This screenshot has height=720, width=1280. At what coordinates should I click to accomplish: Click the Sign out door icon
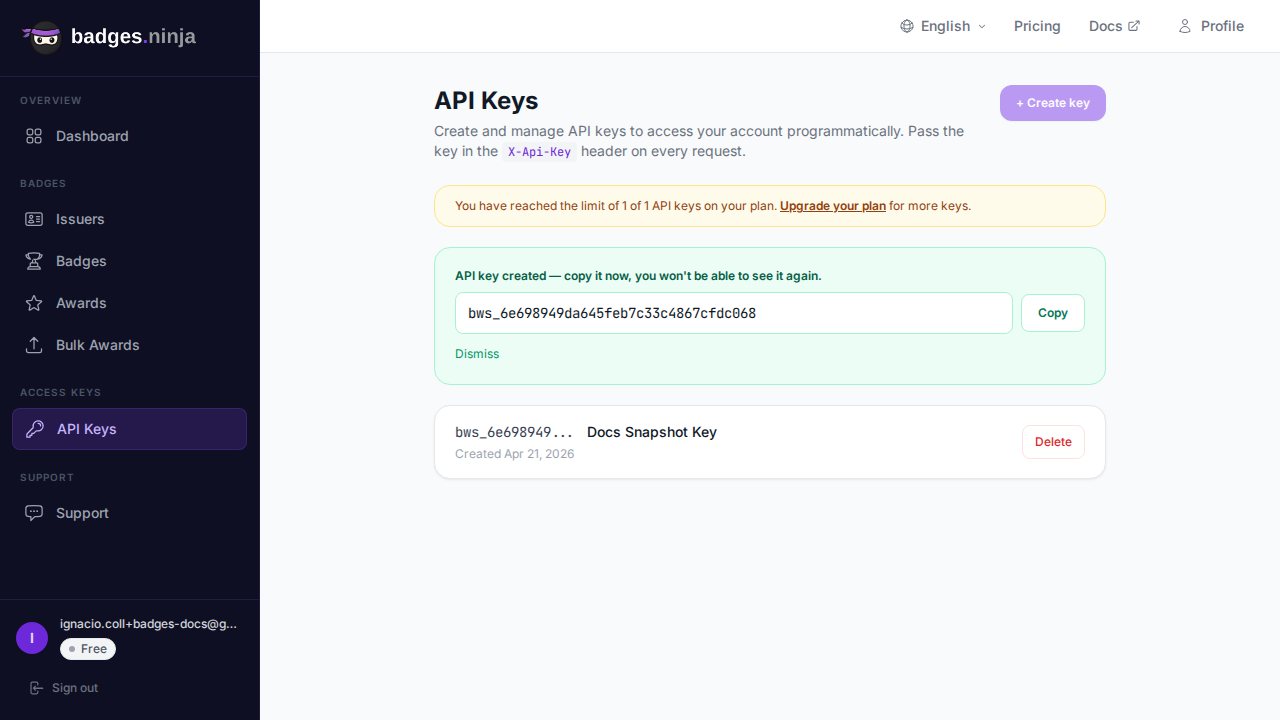click(37, 688)
